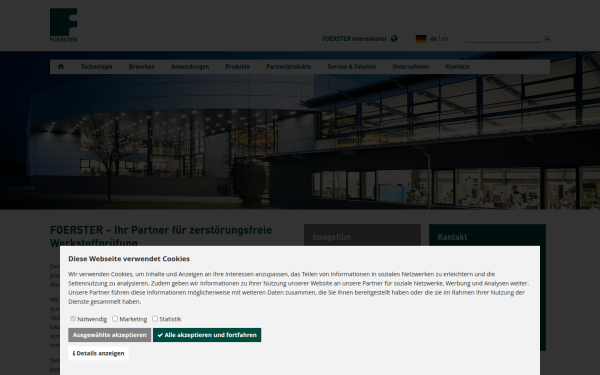Click the Imagefilm panel heading

tap(332, 237)
